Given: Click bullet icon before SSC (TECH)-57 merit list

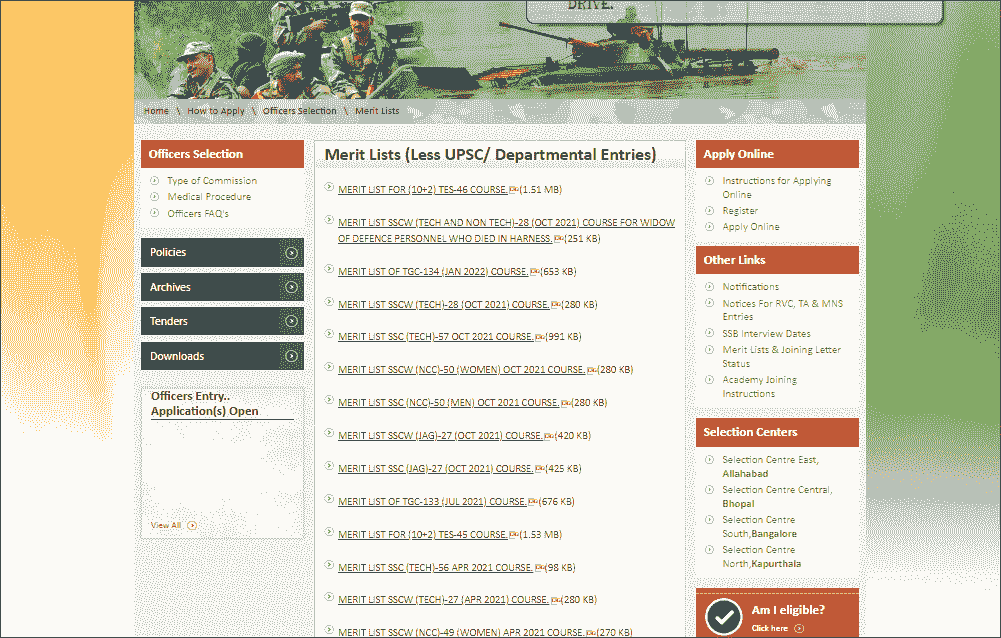Looking at the screenshot, I should tap(330, 334).
